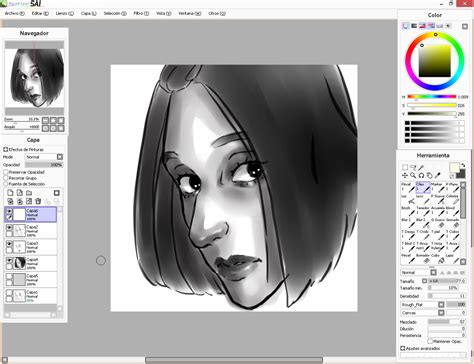Select the move tool
This screenshot has width=474, height=364.
(405, 175)
